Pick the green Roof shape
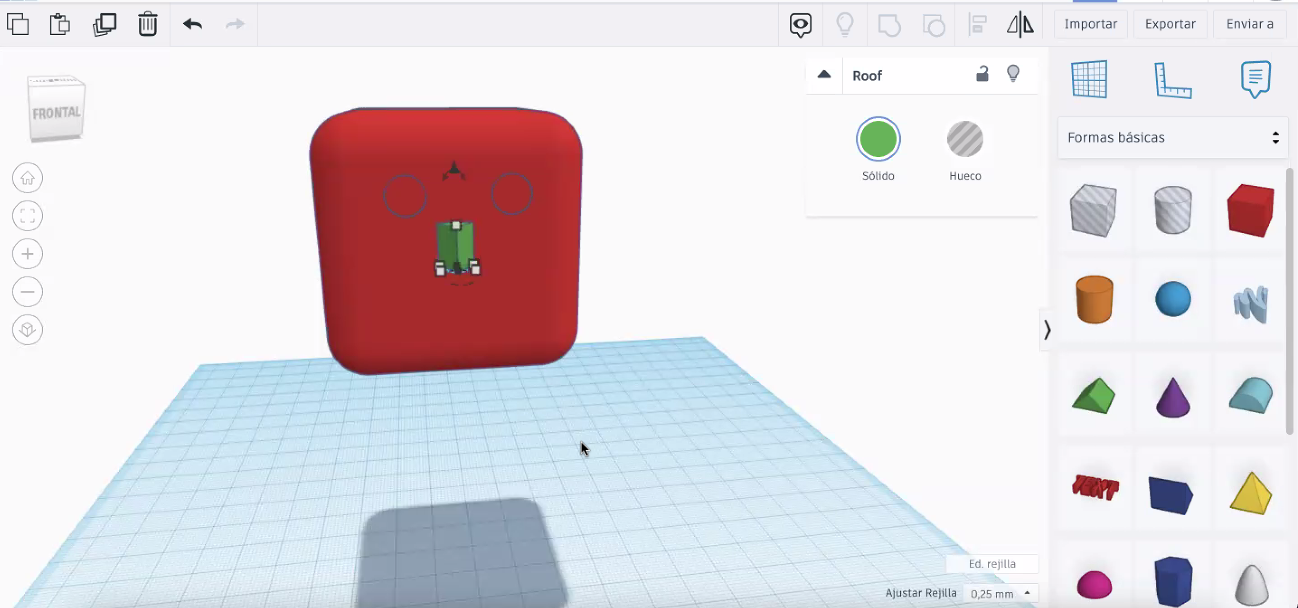The image size is (1298, 608). [1093, 395]
